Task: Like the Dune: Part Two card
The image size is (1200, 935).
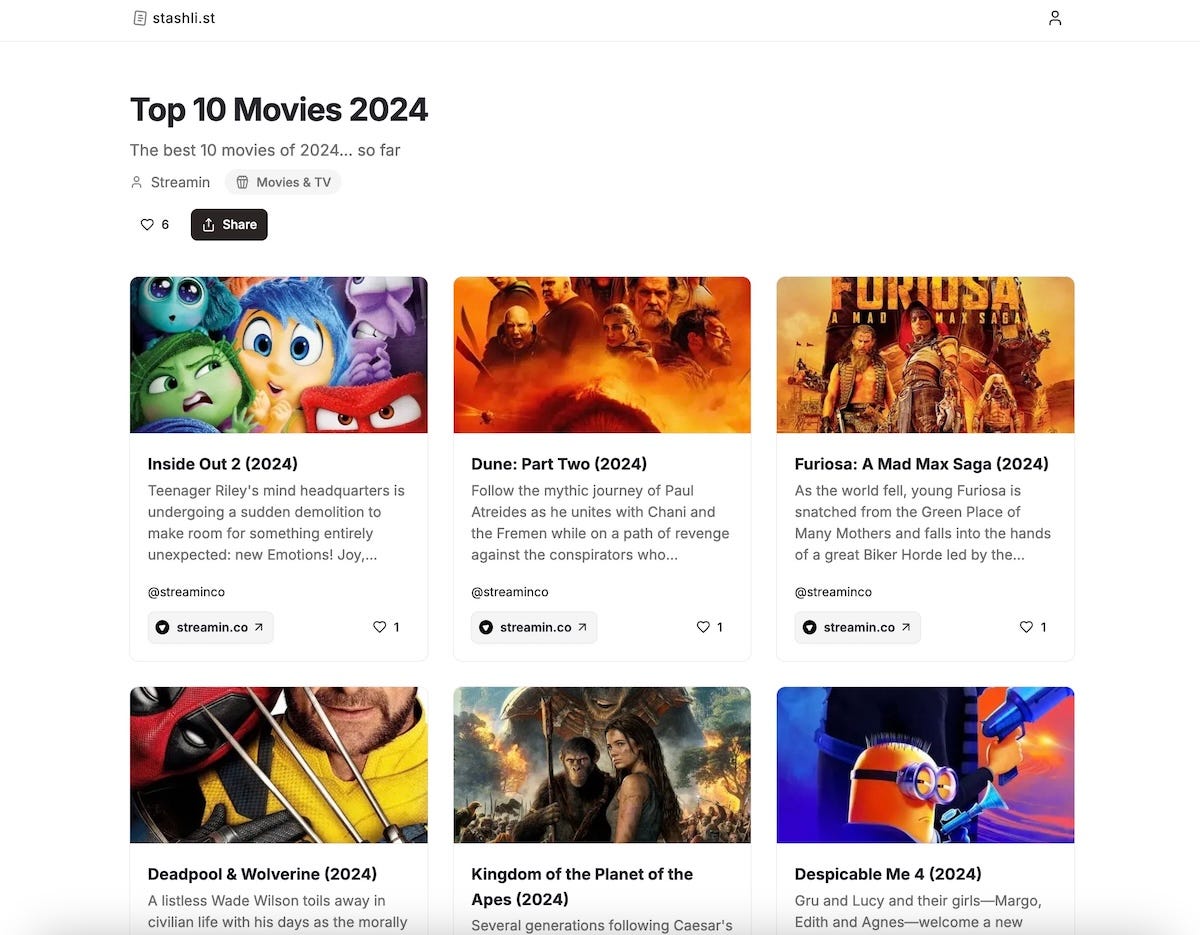Action: point(709,627)
